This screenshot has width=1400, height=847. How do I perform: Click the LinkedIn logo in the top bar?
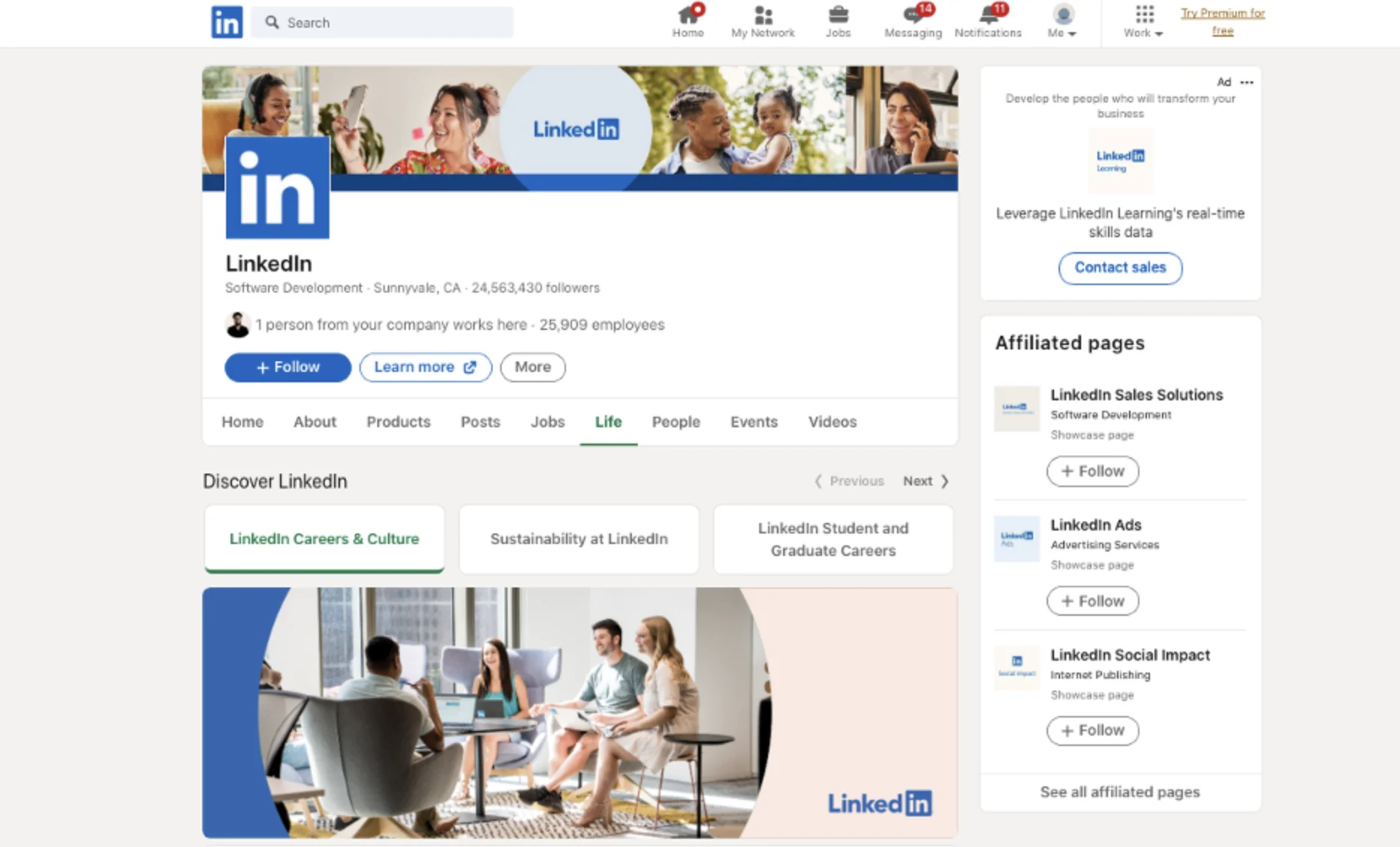pyautogui.click(x=226, y=22)
